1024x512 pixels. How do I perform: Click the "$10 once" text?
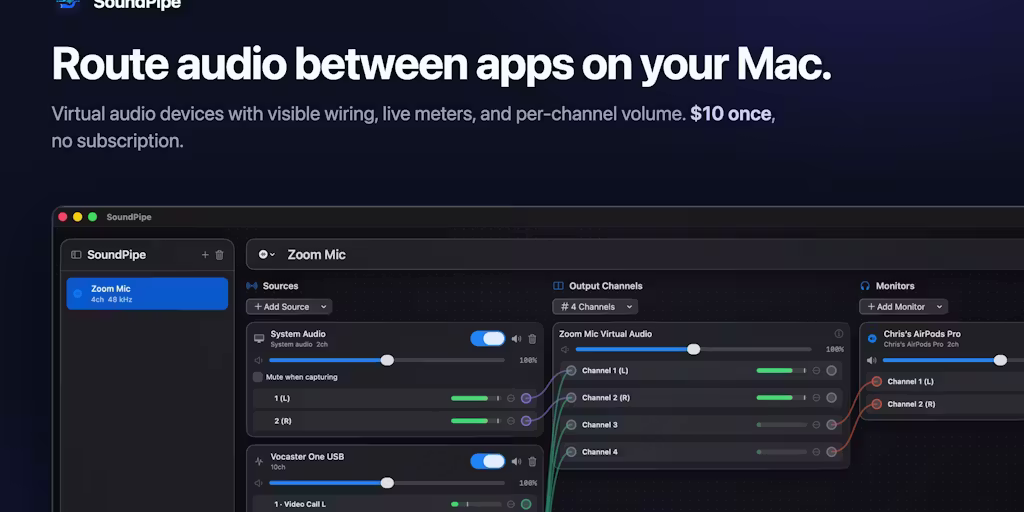[731, 114]
